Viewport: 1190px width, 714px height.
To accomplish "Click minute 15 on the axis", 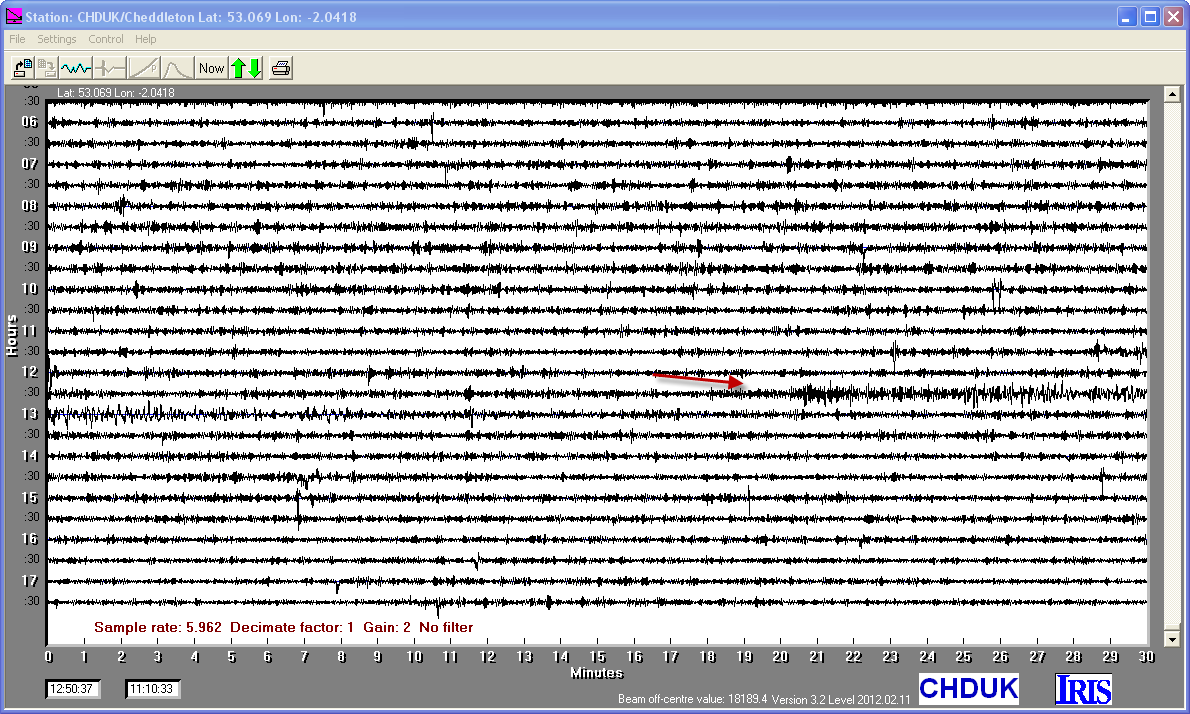I will click(597, 656).
